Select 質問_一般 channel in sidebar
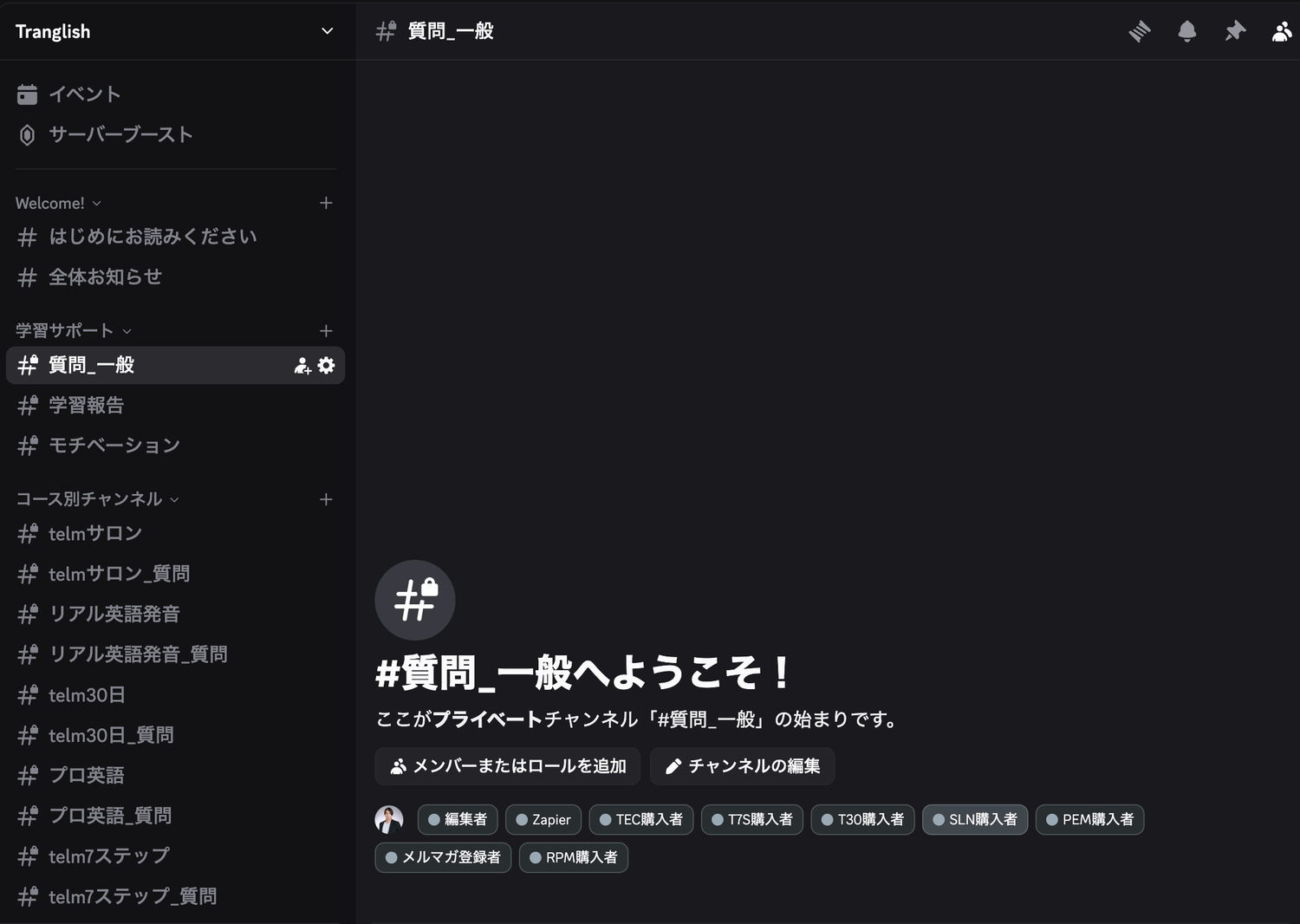Image resolution: width=1300 pixels, height=924 pixels. coord(176,365)
